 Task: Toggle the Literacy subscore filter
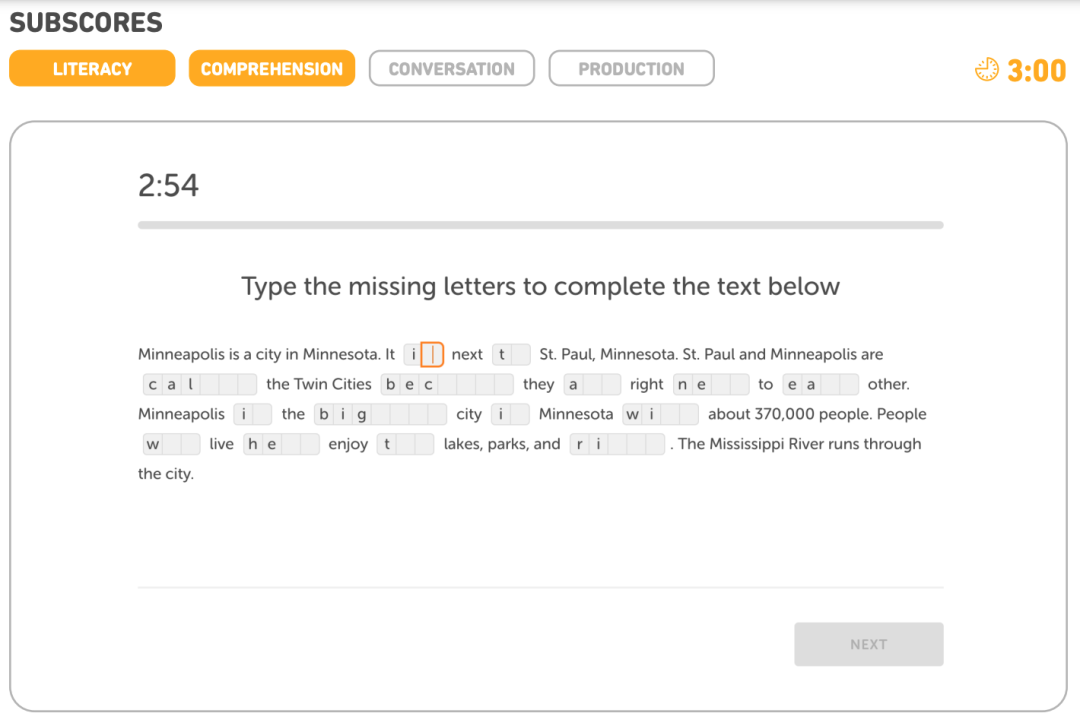click(92, 69)
